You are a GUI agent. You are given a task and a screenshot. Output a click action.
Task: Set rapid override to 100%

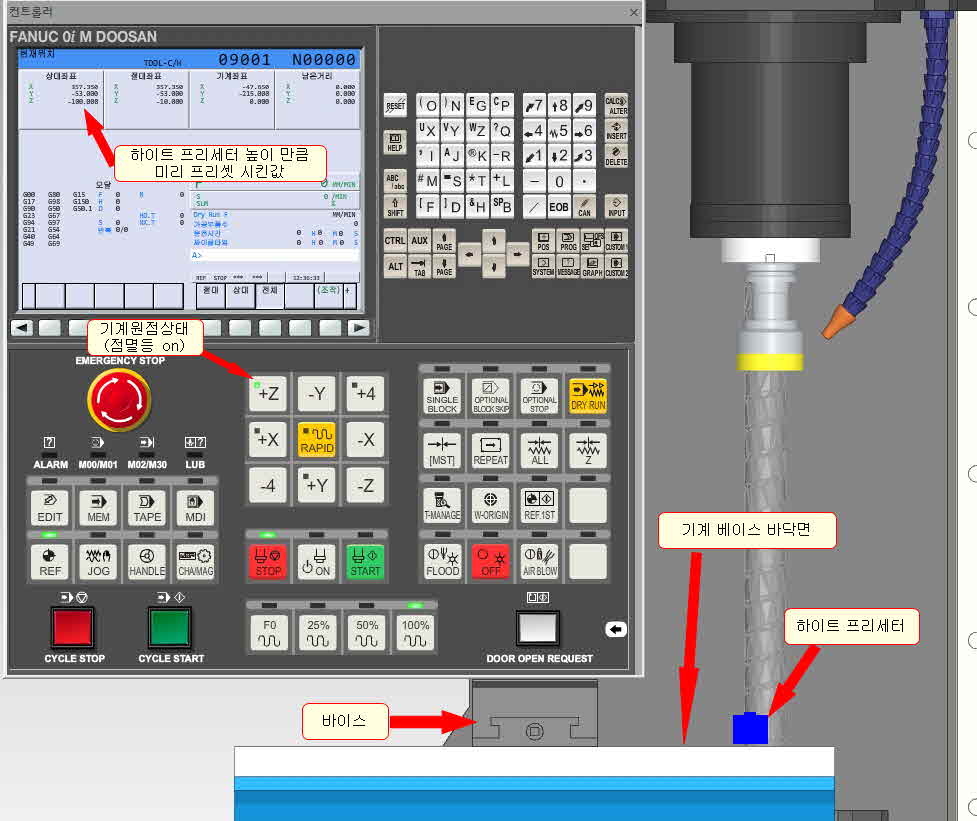[x=415, y=633]
